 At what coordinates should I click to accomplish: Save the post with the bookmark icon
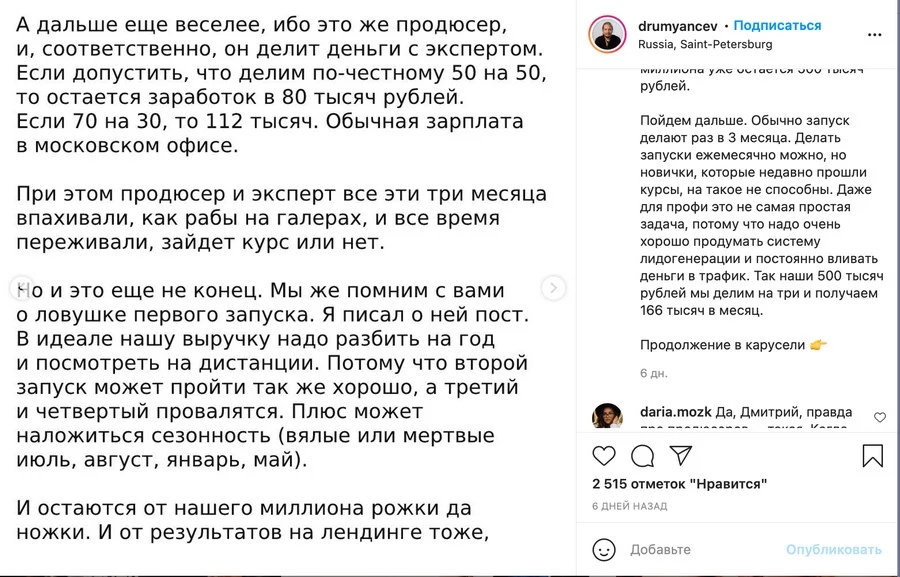[x=873, y=455]
